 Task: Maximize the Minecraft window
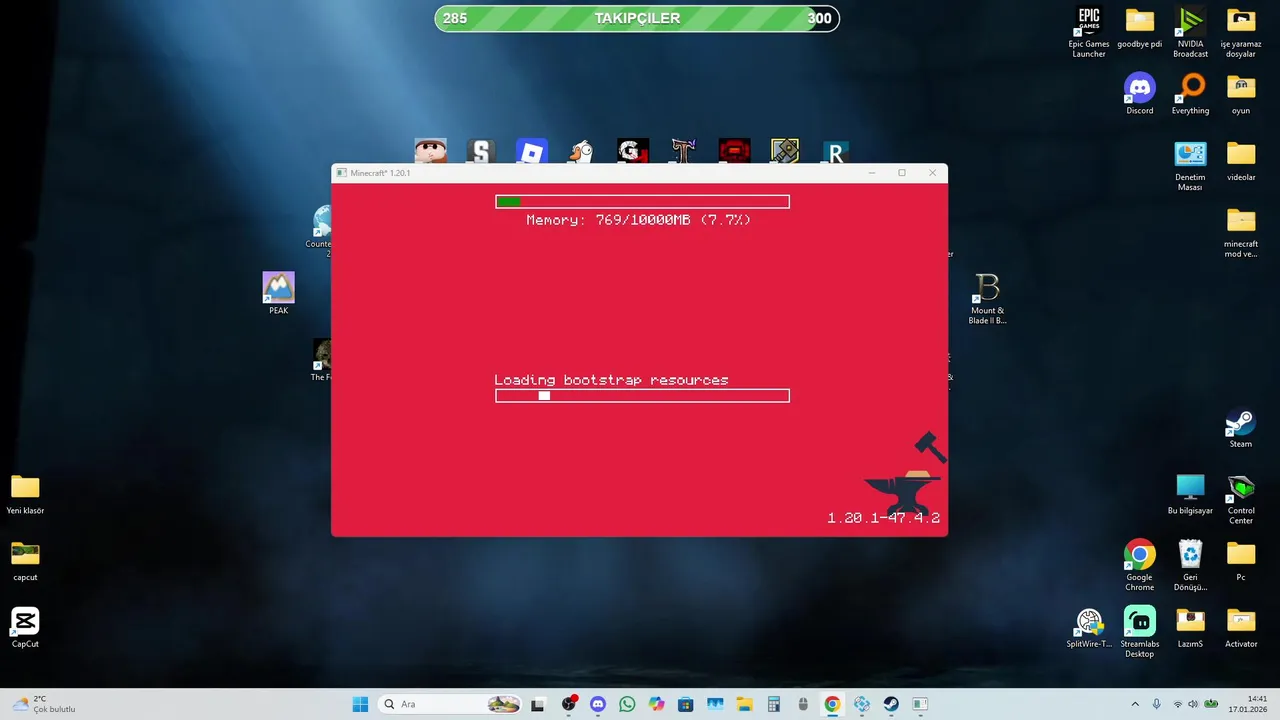coord(901,173)
